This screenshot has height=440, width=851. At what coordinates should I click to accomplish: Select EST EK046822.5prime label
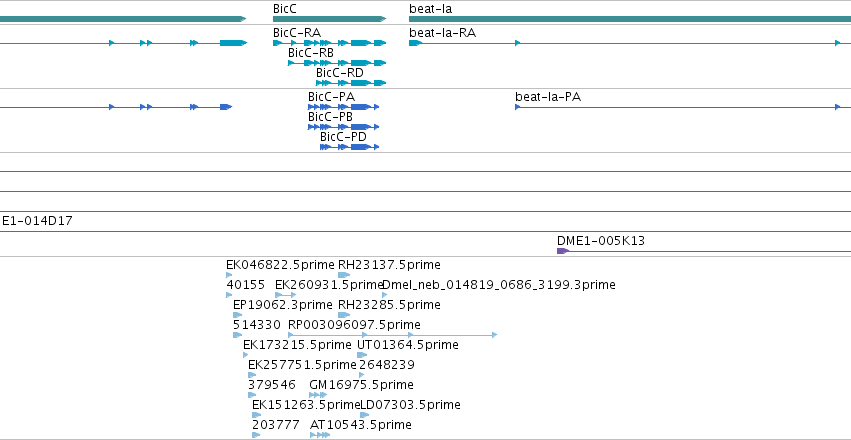click(280, 265)
